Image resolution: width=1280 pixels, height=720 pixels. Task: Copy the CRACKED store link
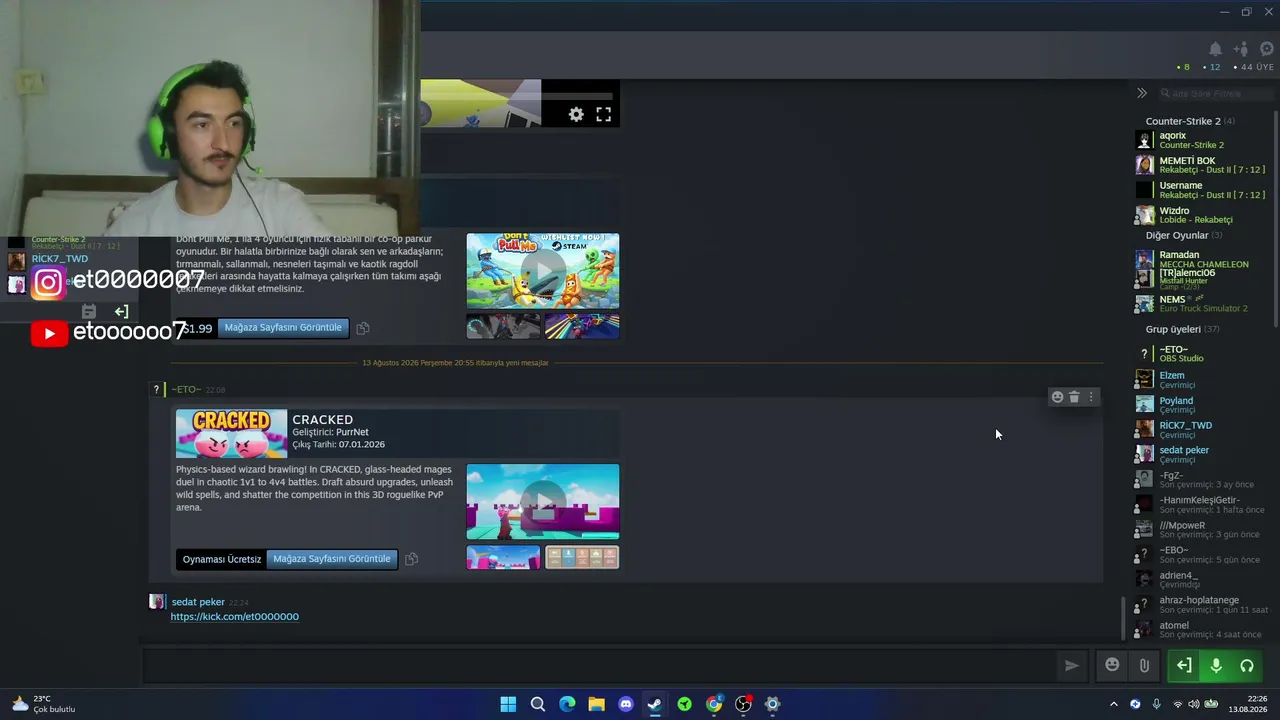point(411,559)
